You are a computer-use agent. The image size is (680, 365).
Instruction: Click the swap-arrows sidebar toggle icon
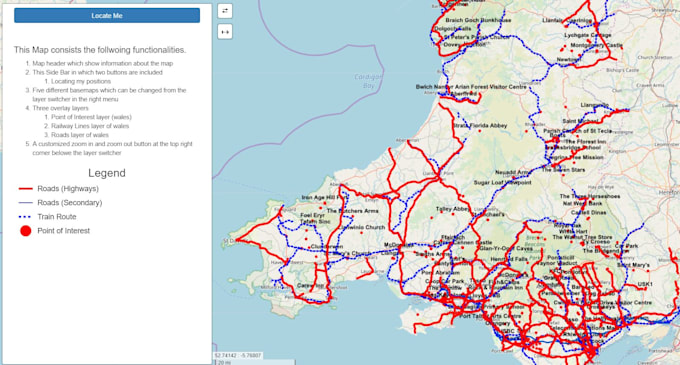pos(225,11)
